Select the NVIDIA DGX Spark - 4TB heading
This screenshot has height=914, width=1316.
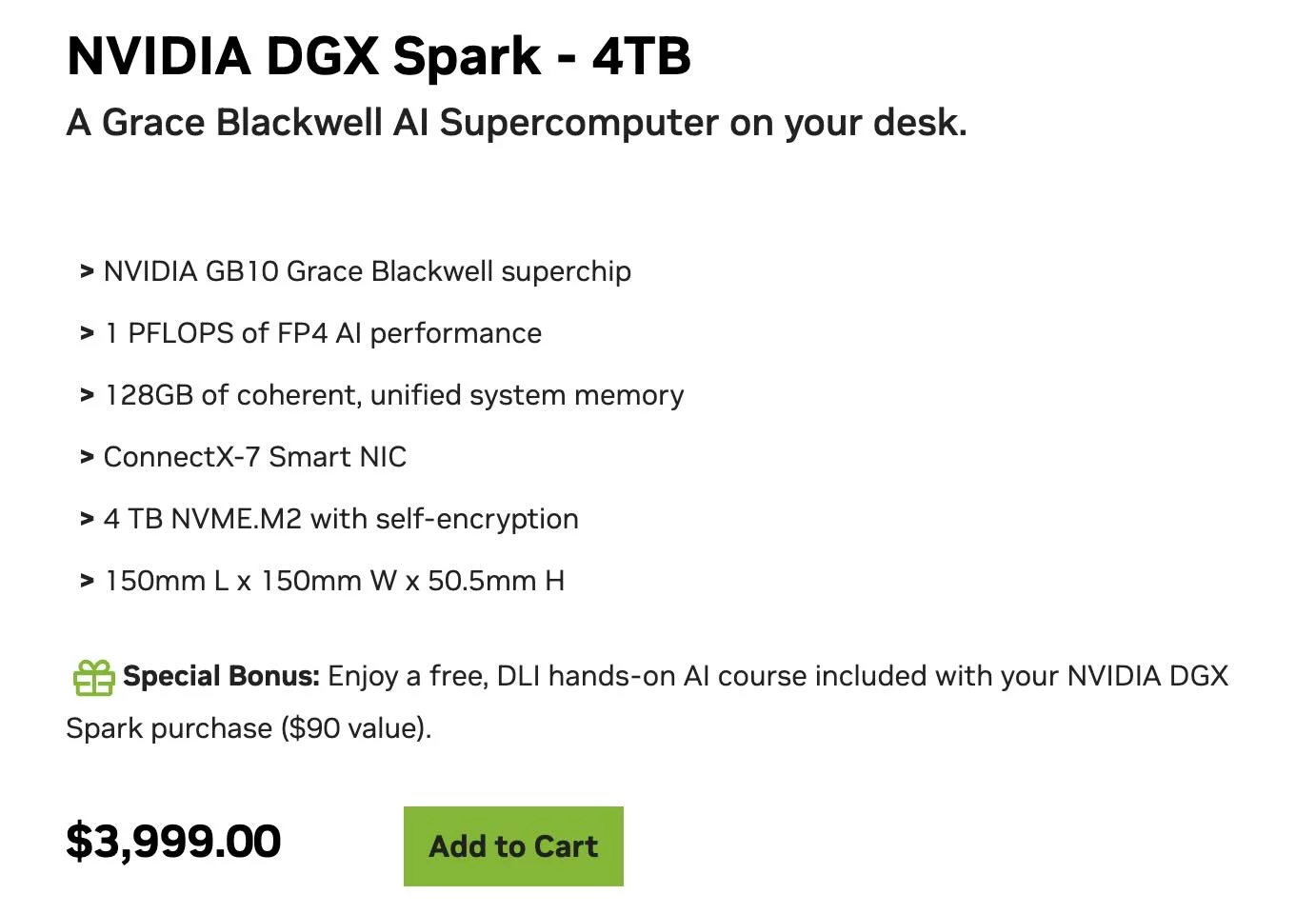point(378,56)
